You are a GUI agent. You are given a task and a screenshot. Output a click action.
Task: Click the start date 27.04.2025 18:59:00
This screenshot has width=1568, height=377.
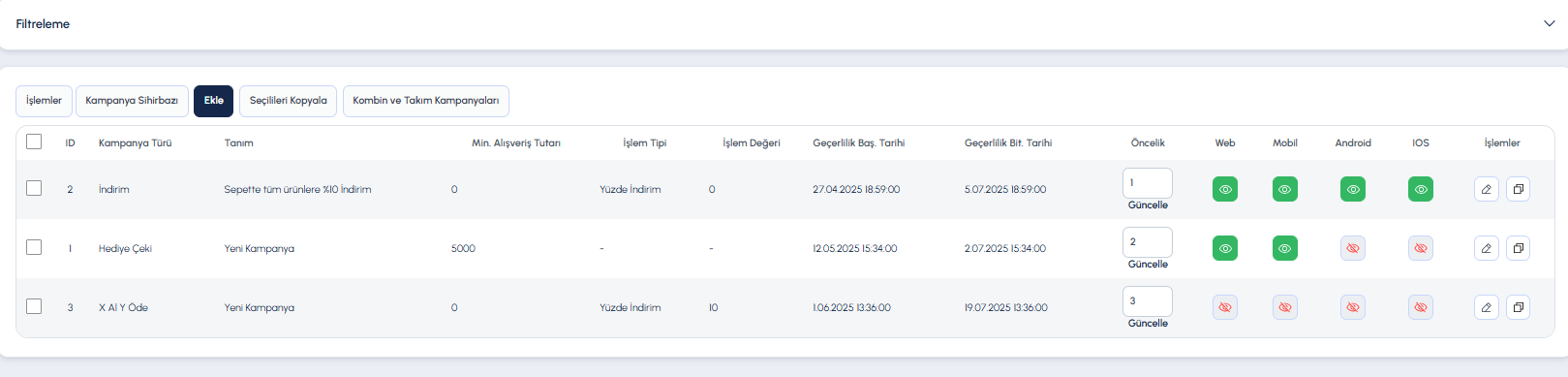pos(856,189)
